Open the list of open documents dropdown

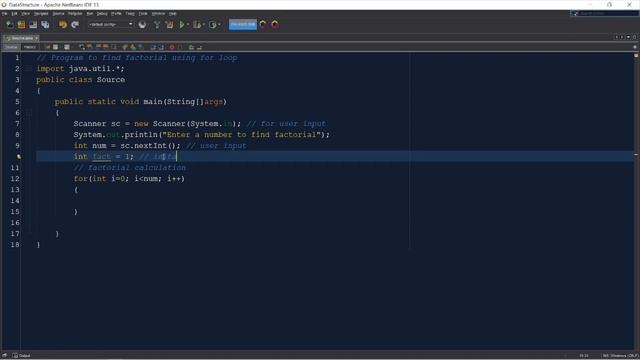pos(628,38)
